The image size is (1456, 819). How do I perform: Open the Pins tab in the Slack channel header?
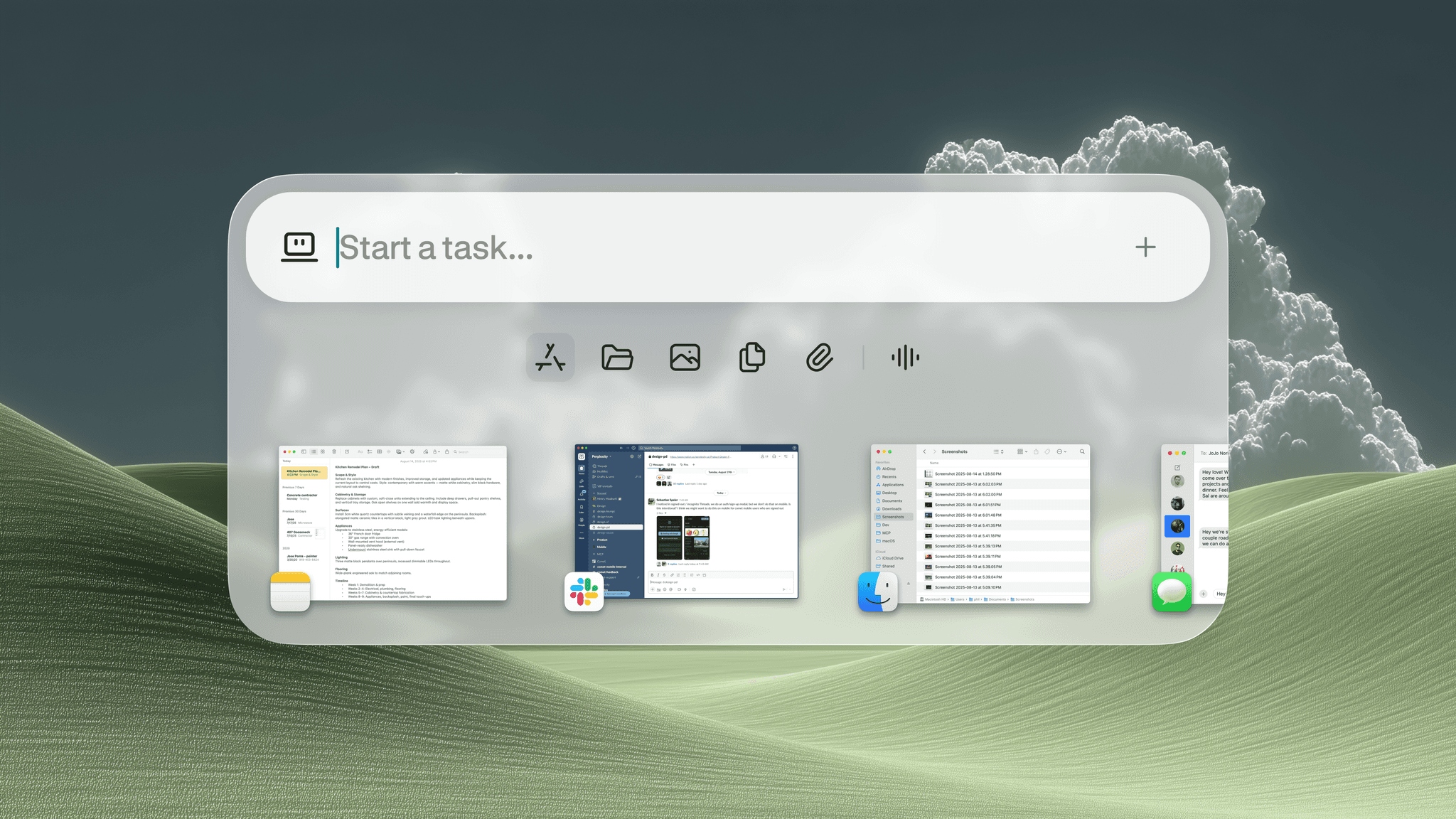click(685, 464)
